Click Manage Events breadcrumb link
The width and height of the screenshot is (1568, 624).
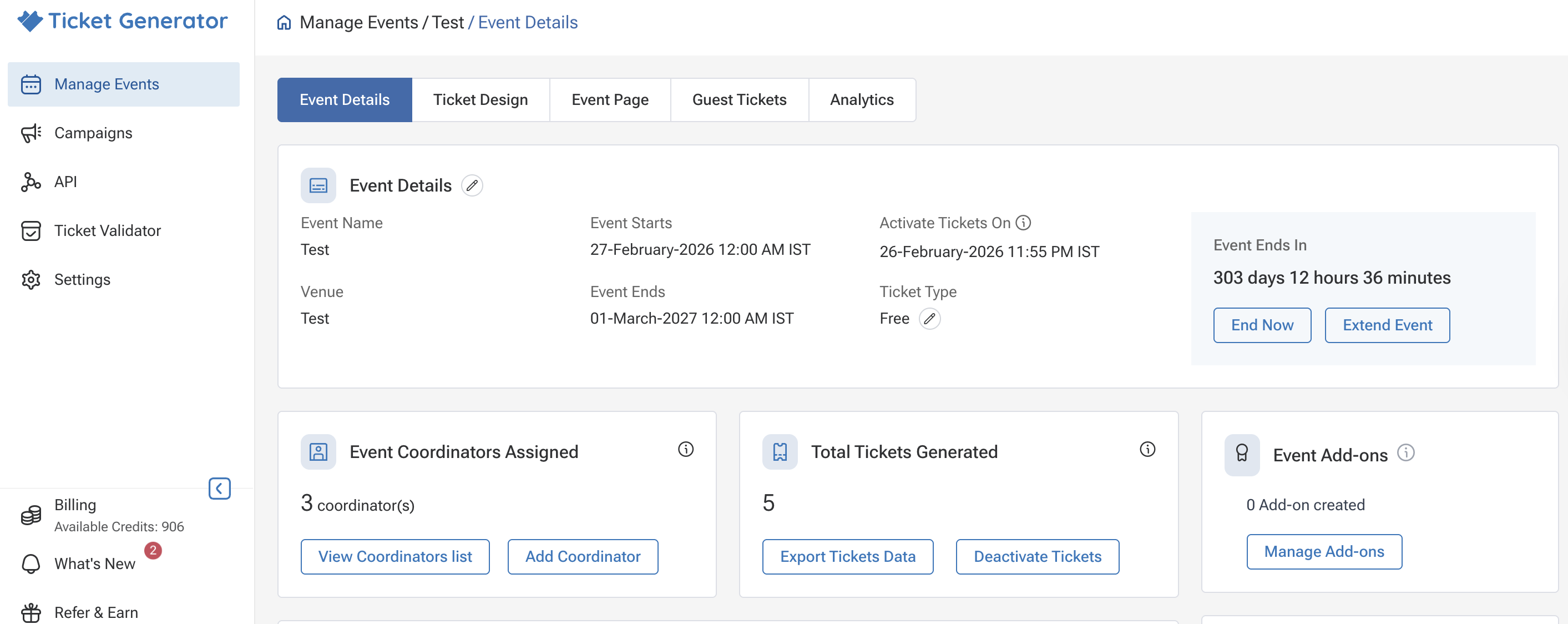[358, 23]
